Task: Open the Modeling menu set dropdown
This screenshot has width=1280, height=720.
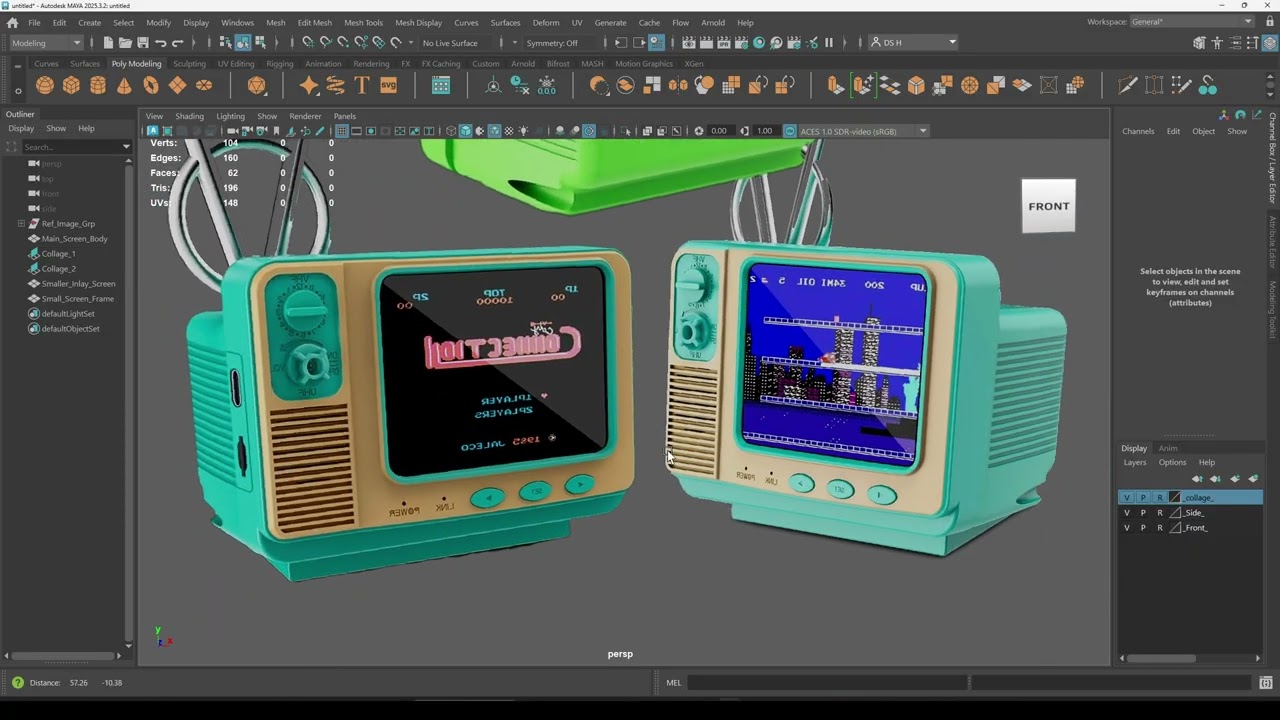Action: [x=46, y=42]
